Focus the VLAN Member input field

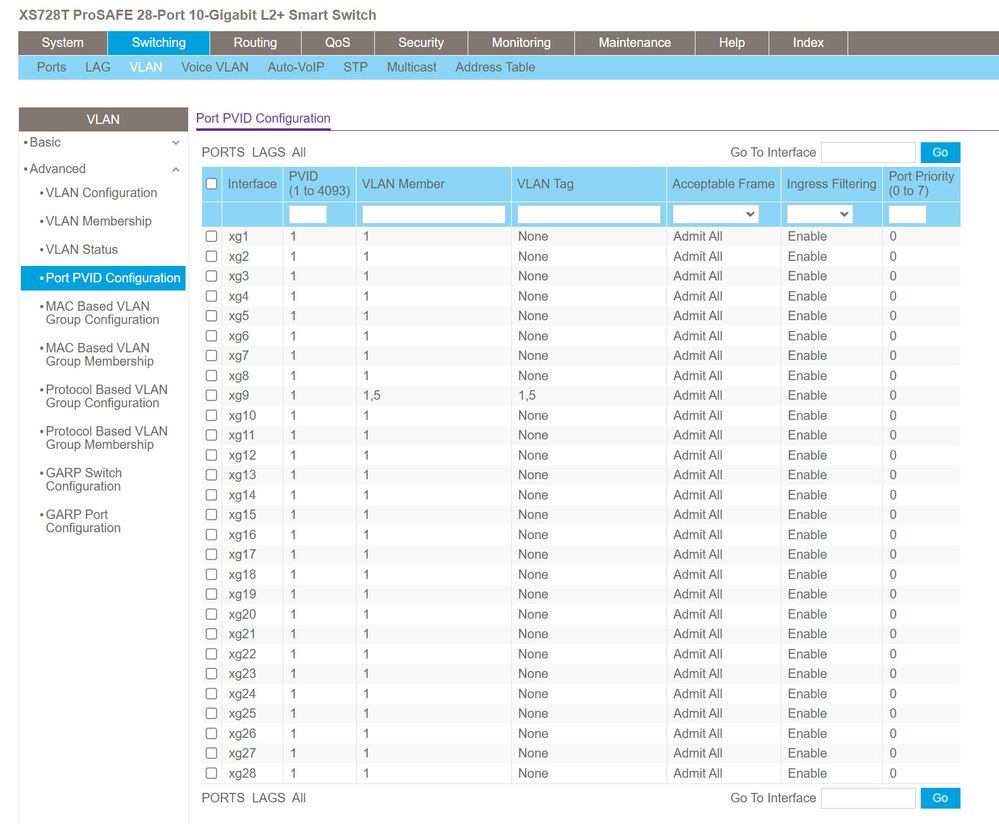433,214
